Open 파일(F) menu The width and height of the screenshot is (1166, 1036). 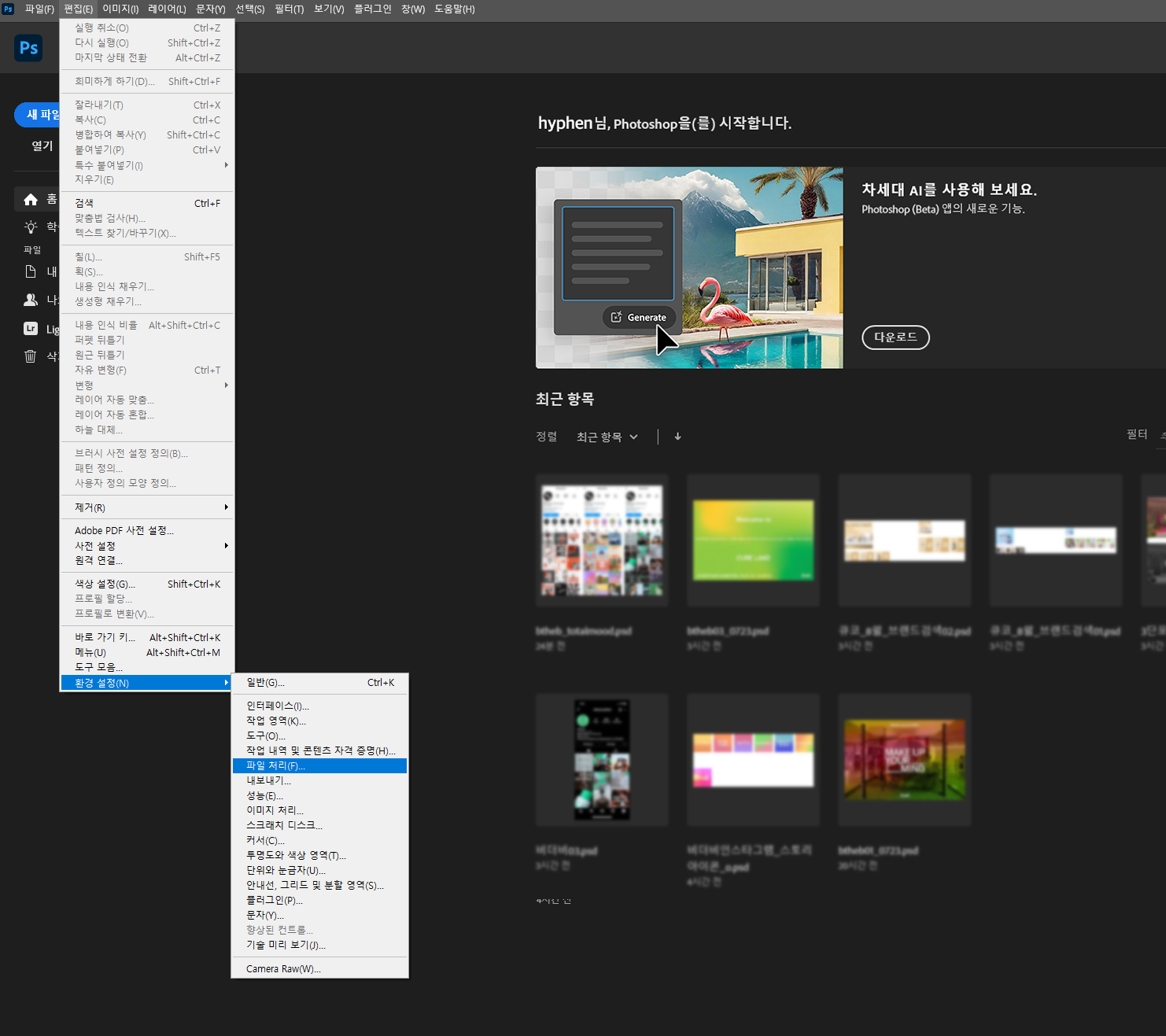(x=39, y=9)
